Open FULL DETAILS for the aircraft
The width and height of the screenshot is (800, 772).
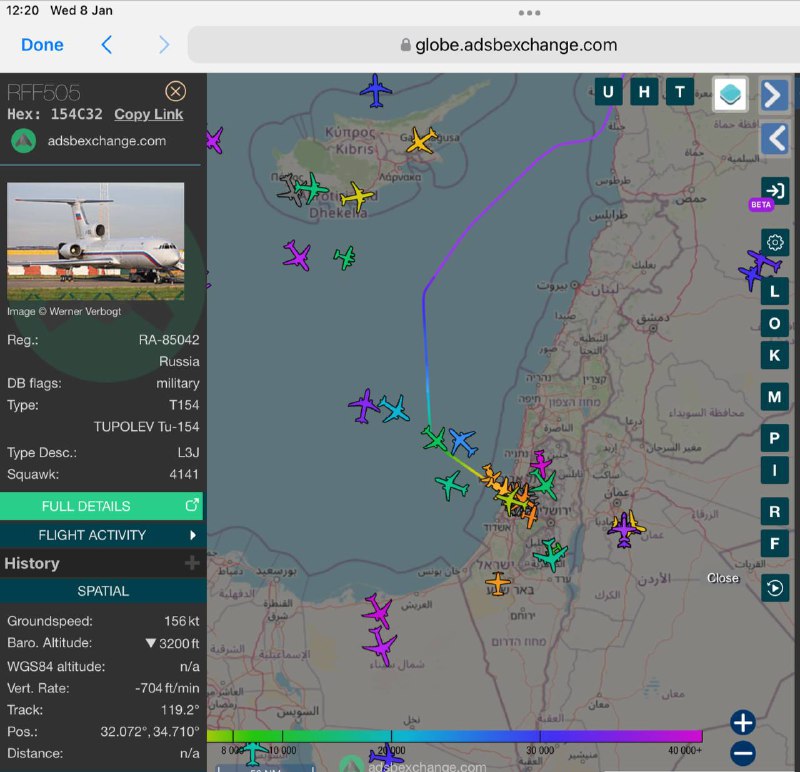click(x=102, y=506)
